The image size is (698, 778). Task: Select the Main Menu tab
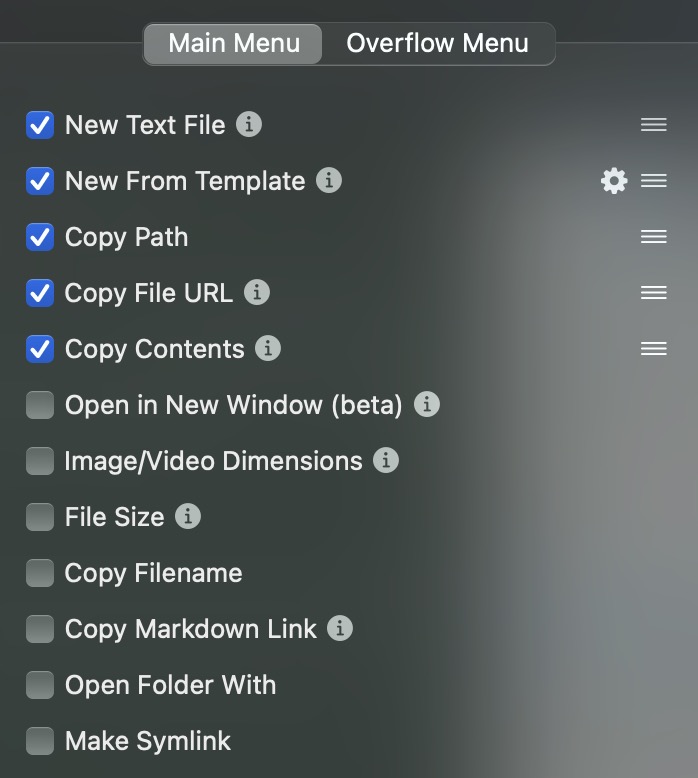click(x=233, y=43)
